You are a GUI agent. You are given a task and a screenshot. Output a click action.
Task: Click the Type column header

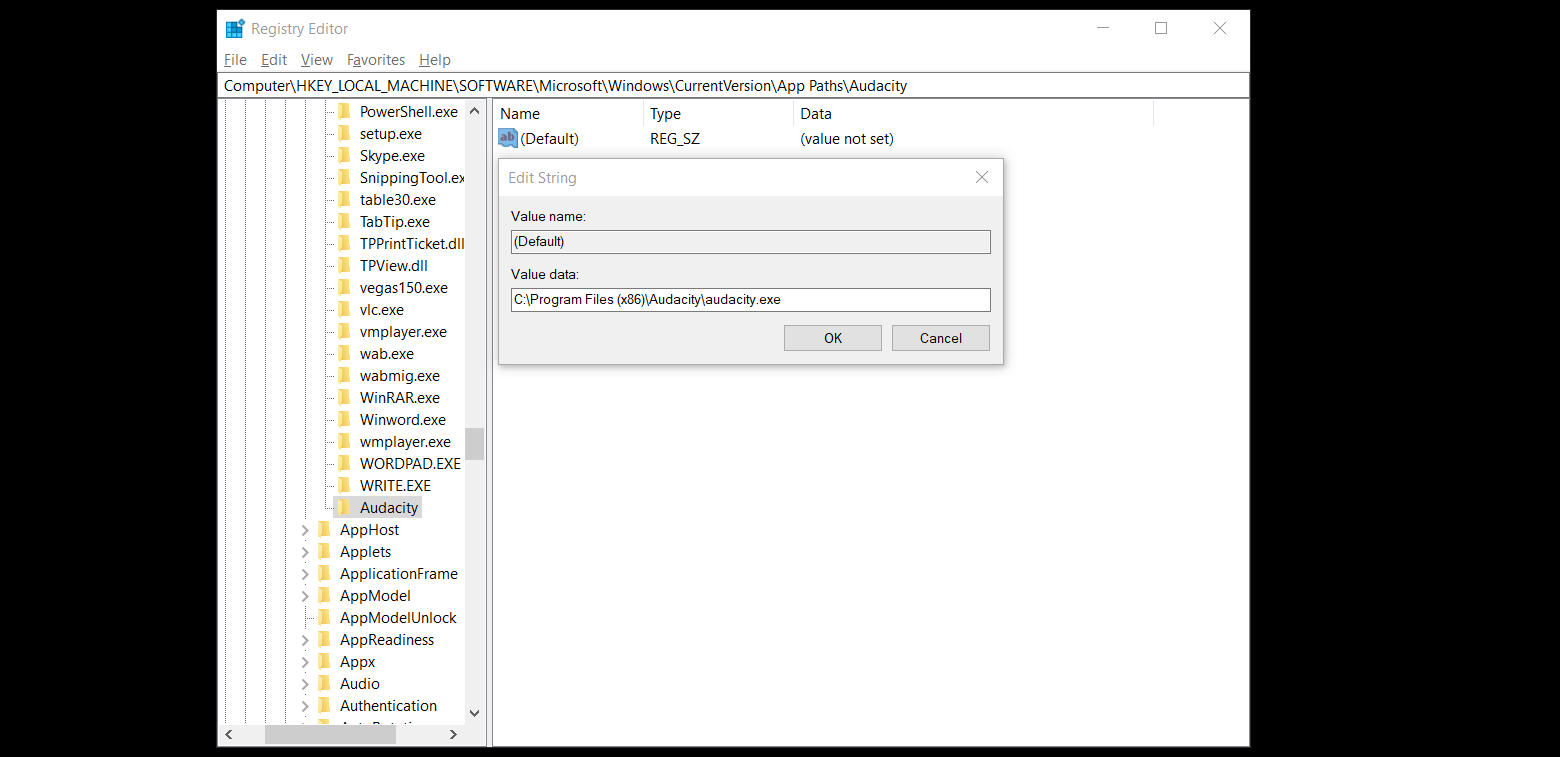point(719,113)
